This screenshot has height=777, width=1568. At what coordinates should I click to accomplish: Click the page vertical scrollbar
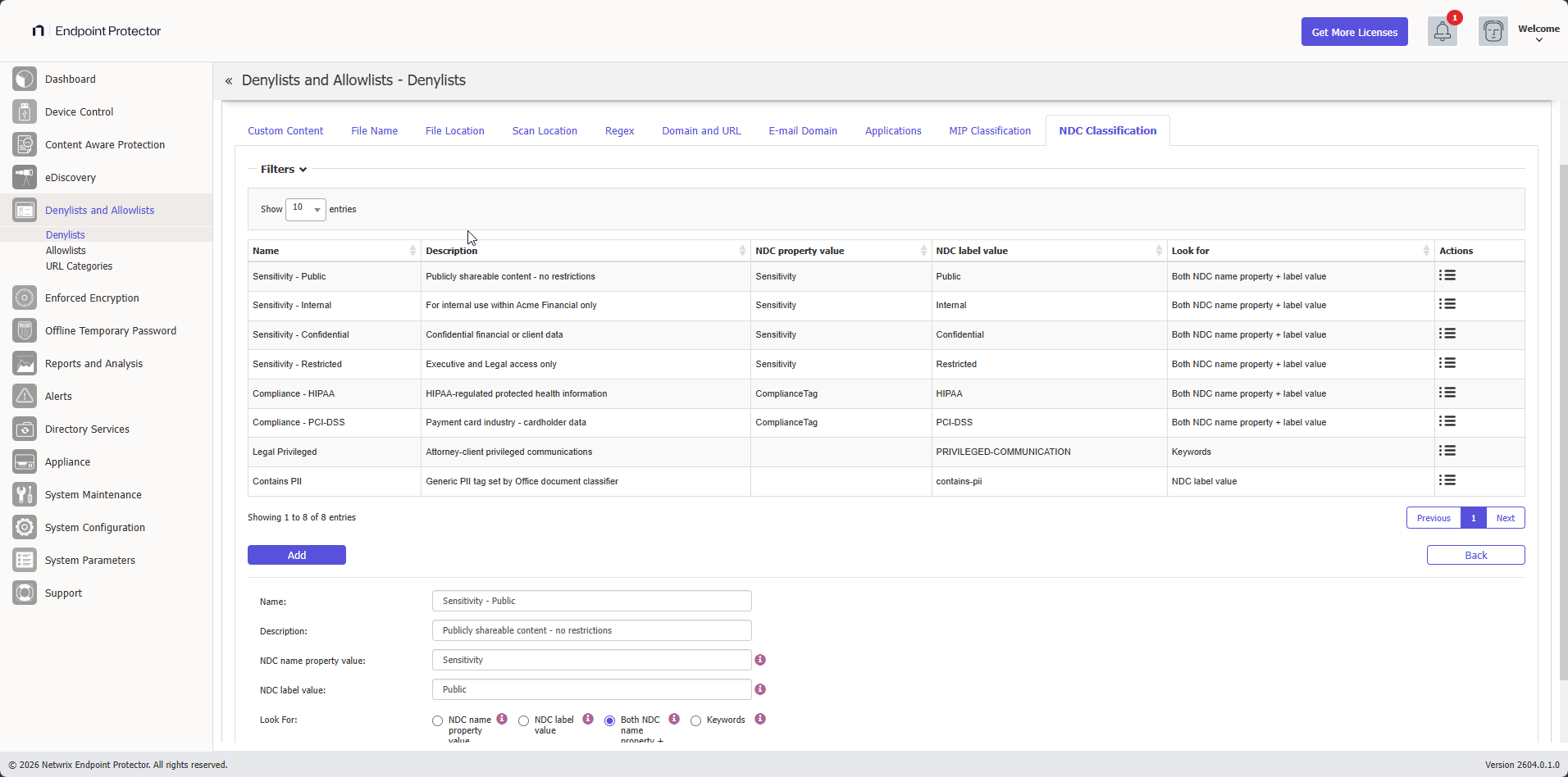pyautogui.click(x=1563, y=421)
